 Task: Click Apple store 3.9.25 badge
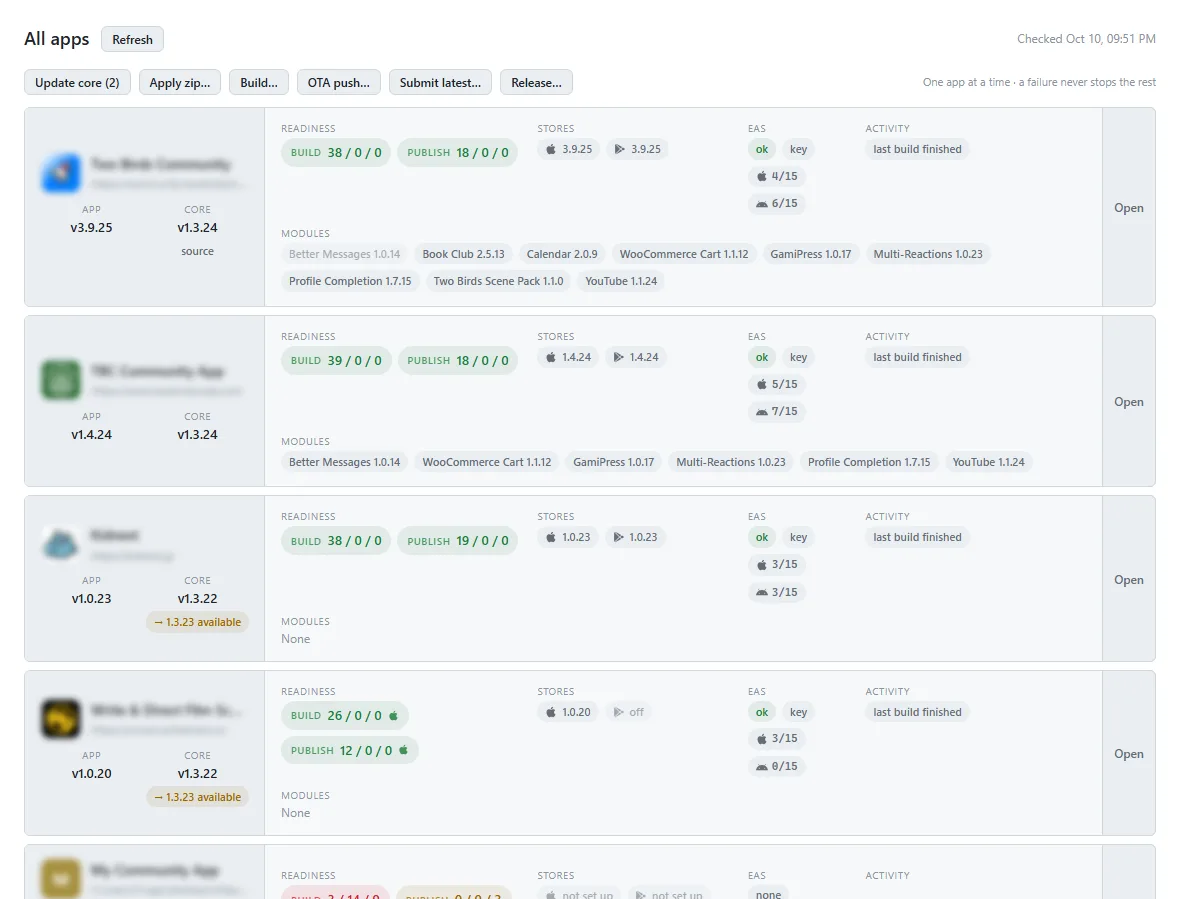(x=569, y=149)
